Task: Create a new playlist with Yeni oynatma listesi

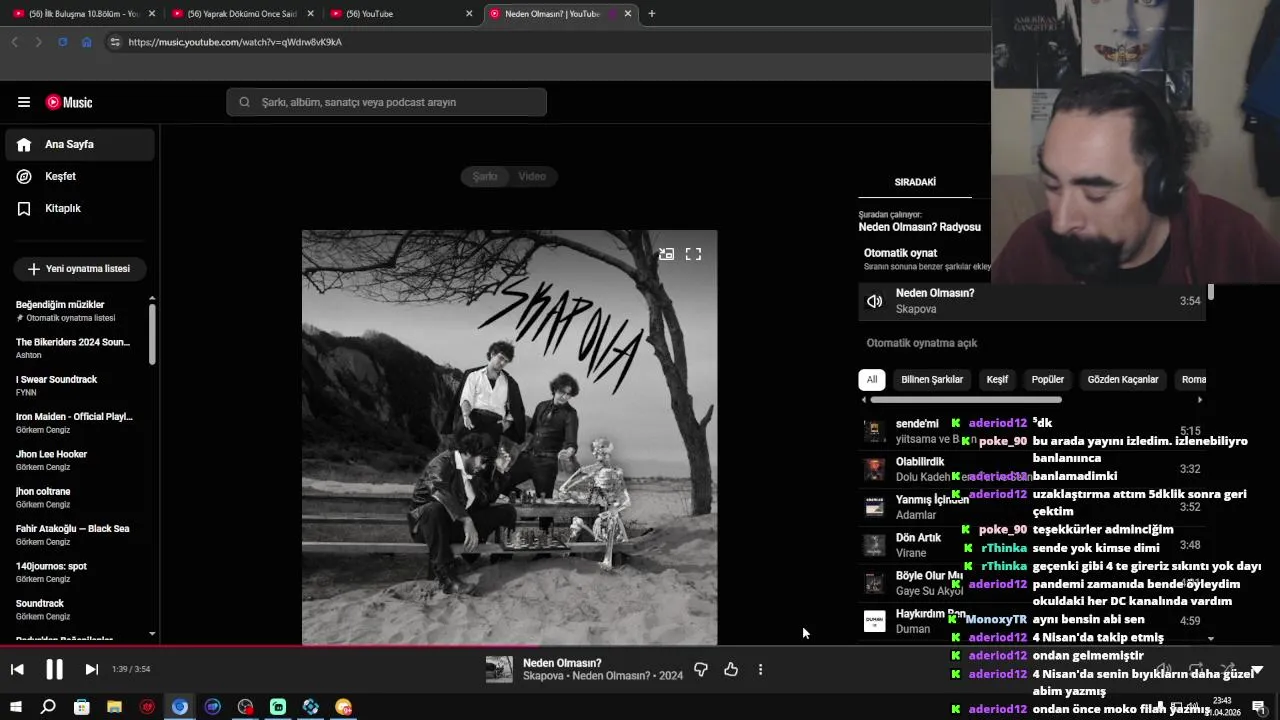Action: (79, 269)
